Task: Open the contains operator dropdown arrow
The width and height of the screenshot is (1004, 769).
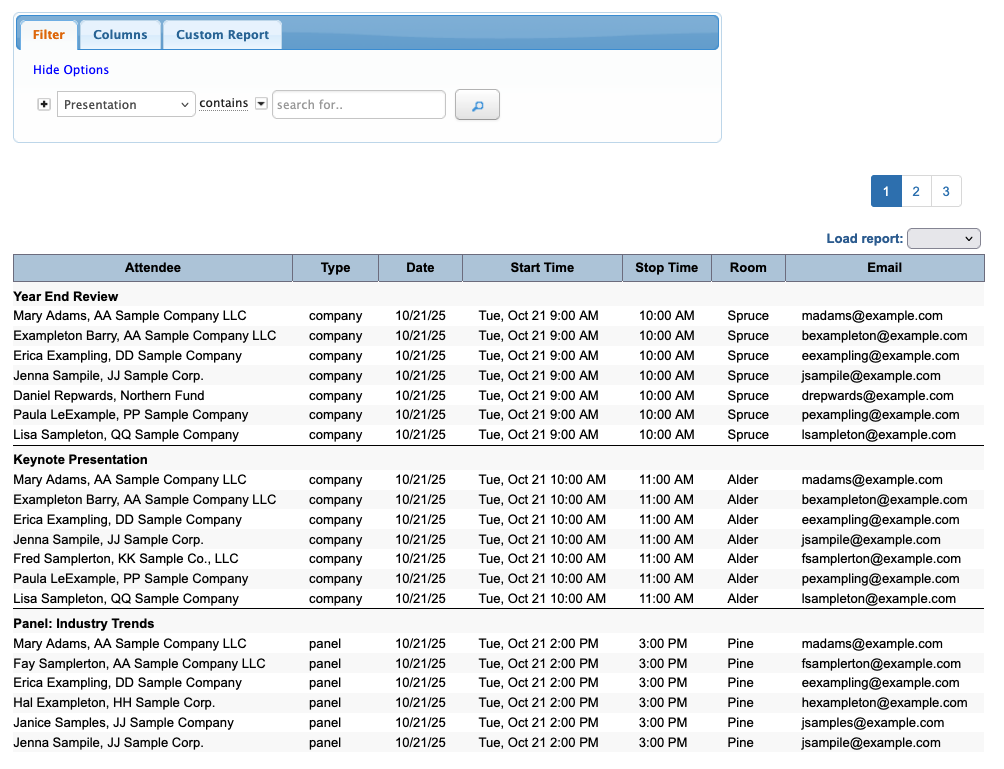Action: click(261, 104)
